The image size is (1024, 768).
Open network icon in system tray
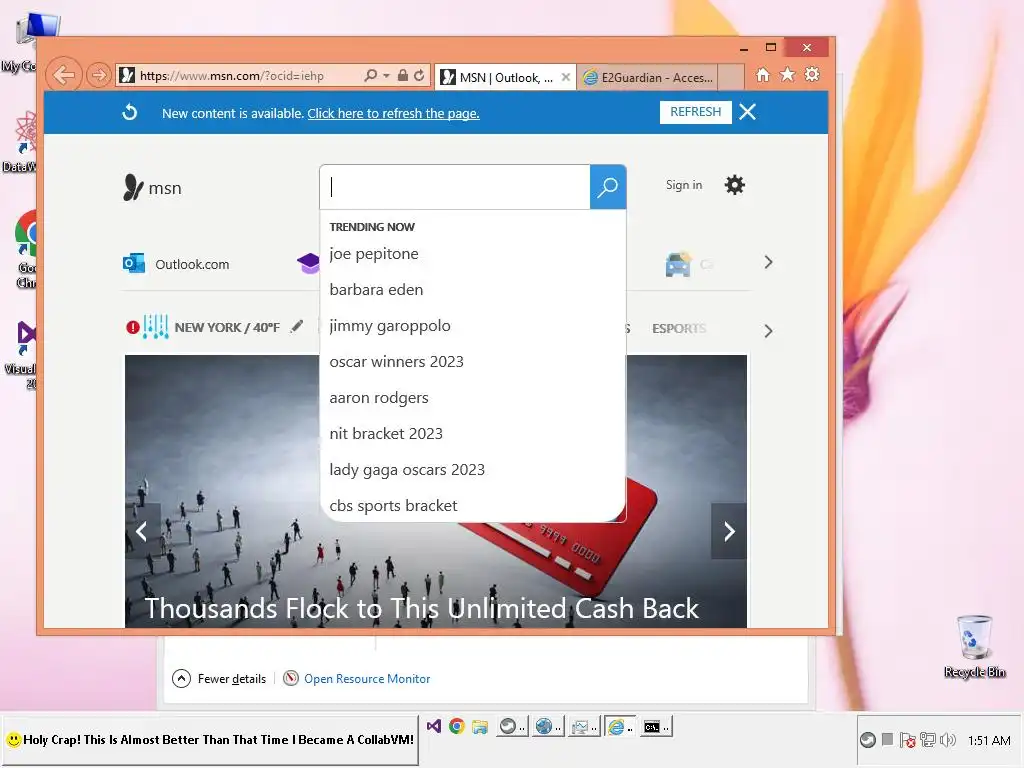coord(927,740)
